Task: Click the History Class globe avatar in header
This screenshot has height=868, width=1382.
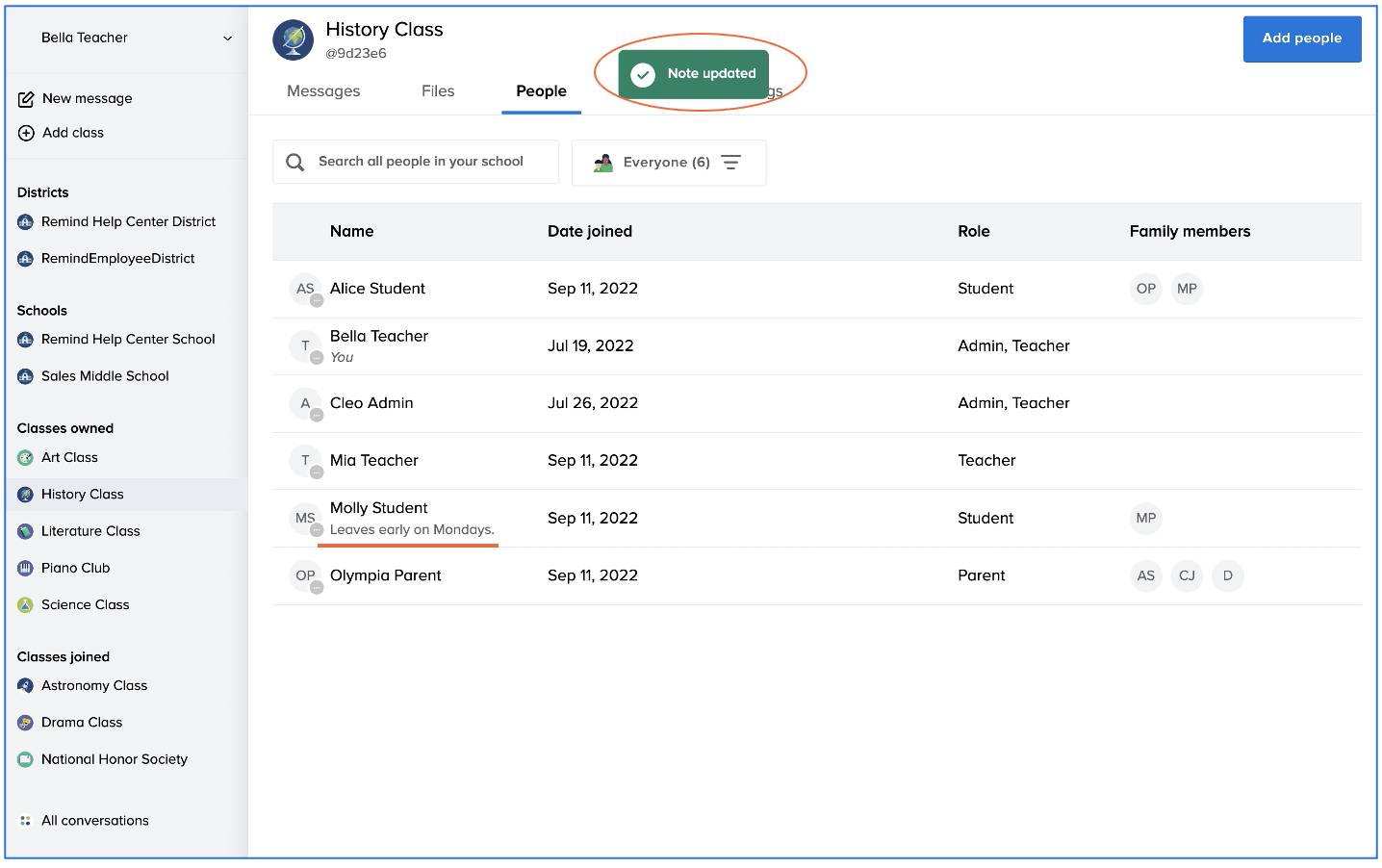Action: point(293,40)
